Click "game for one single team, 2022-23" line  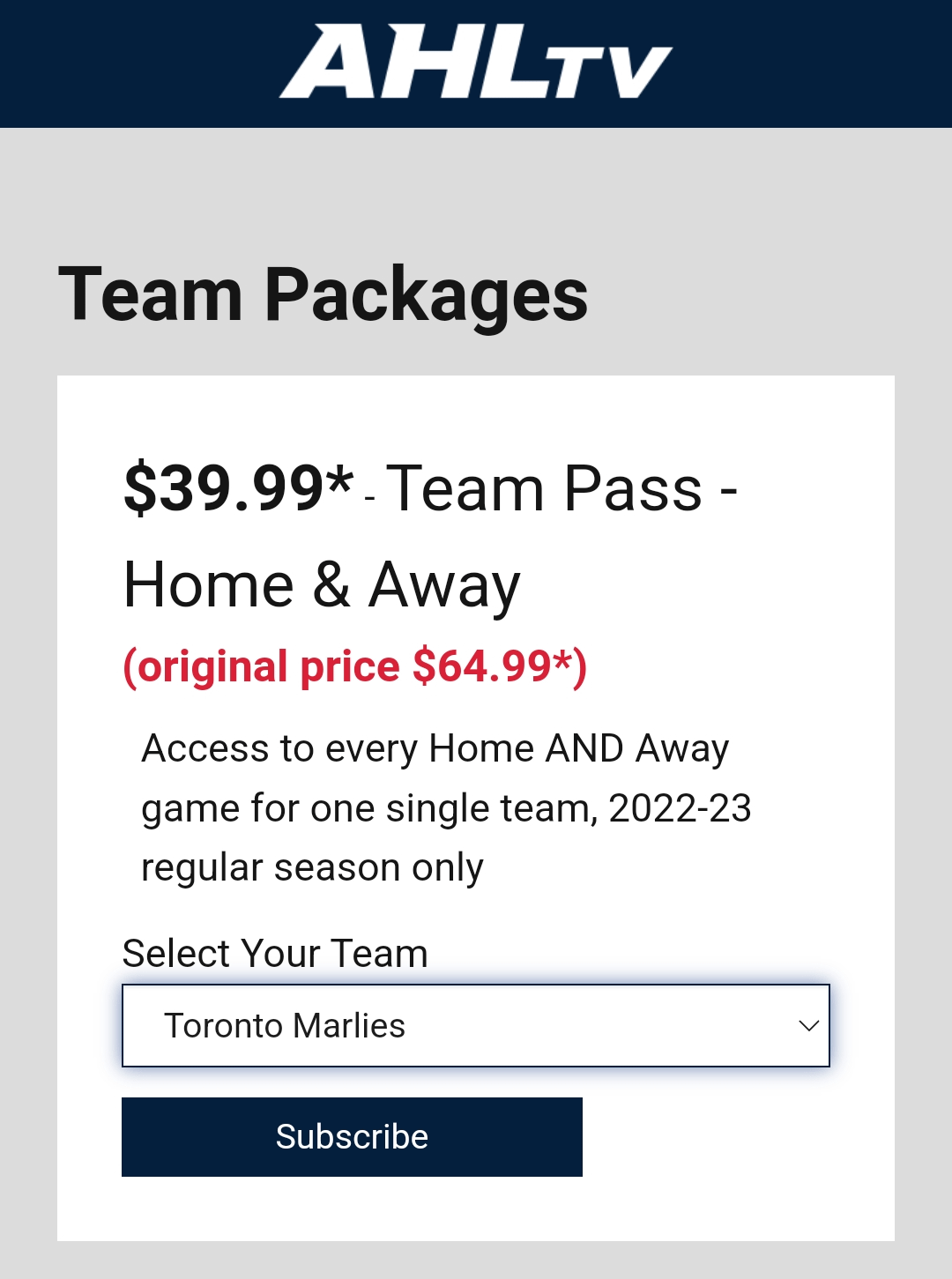446,807
